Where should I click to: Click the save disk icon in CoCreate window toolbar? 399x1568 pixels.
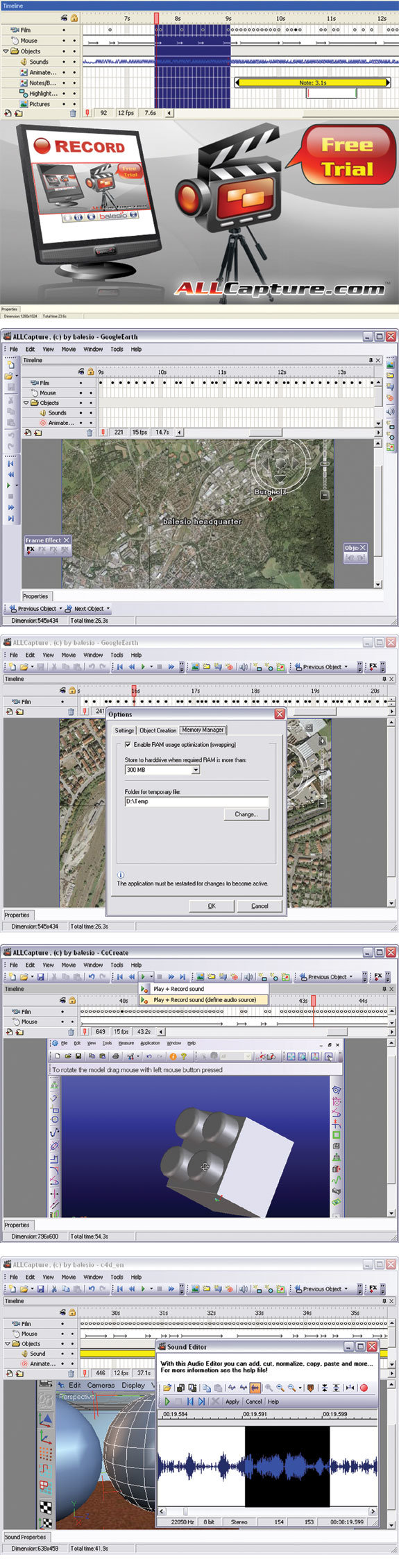tap(41, 977)
